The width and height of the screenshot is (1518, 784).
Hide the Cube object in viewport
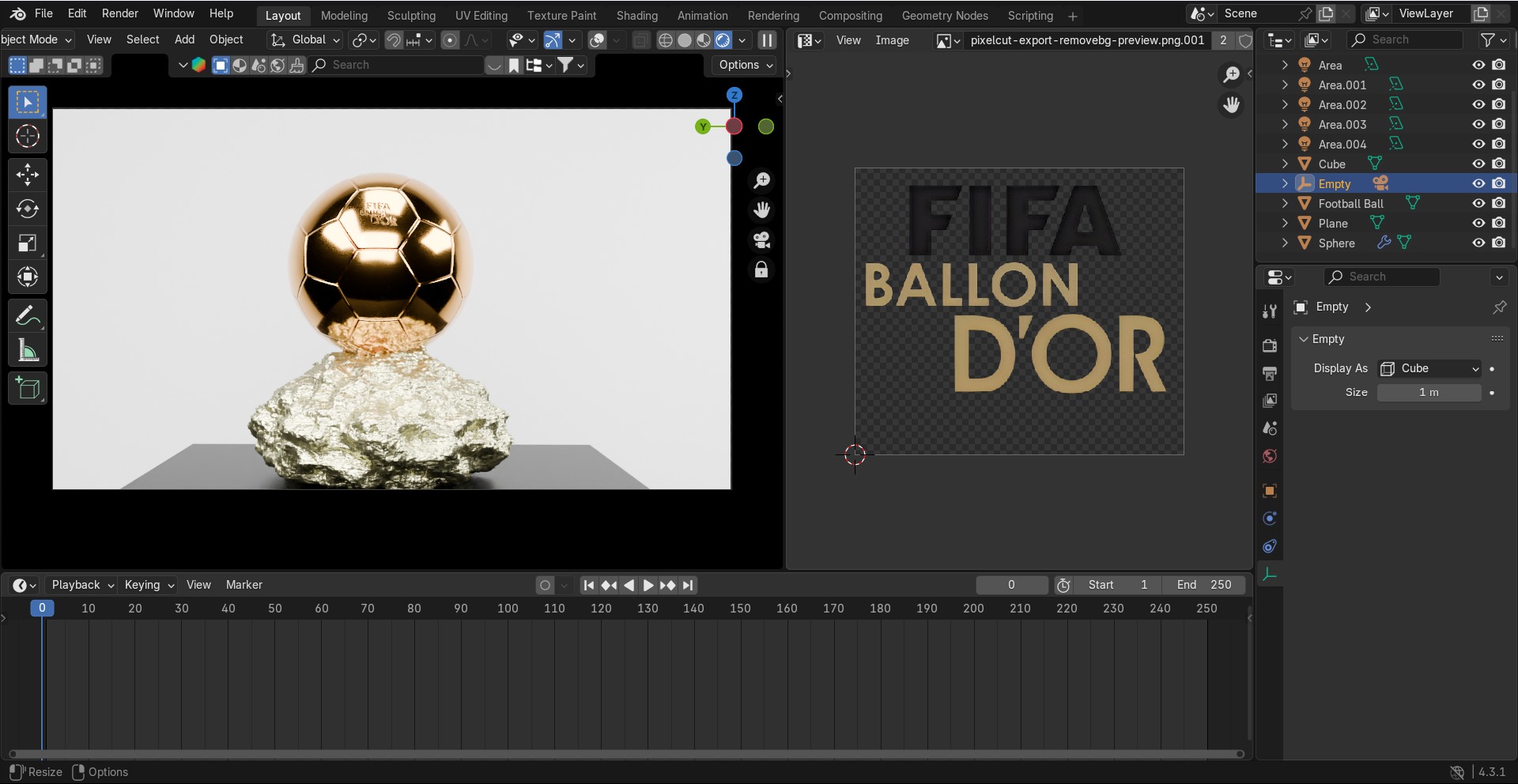tap(1478, 164)
